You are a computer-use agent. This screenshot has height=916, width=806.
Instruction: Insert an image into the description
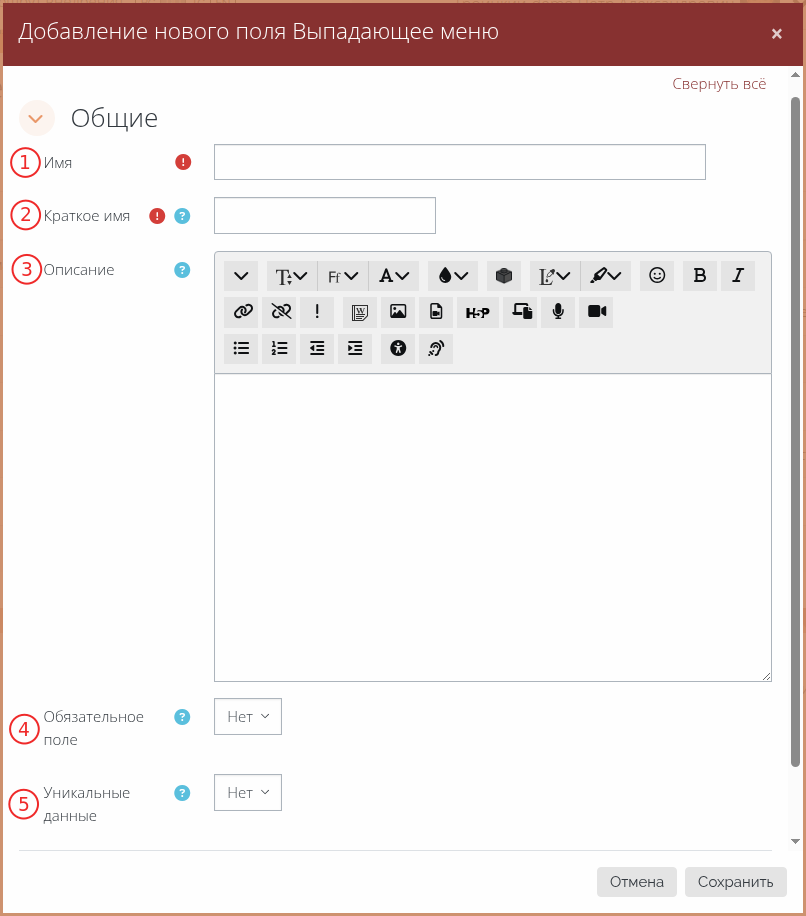398,312
